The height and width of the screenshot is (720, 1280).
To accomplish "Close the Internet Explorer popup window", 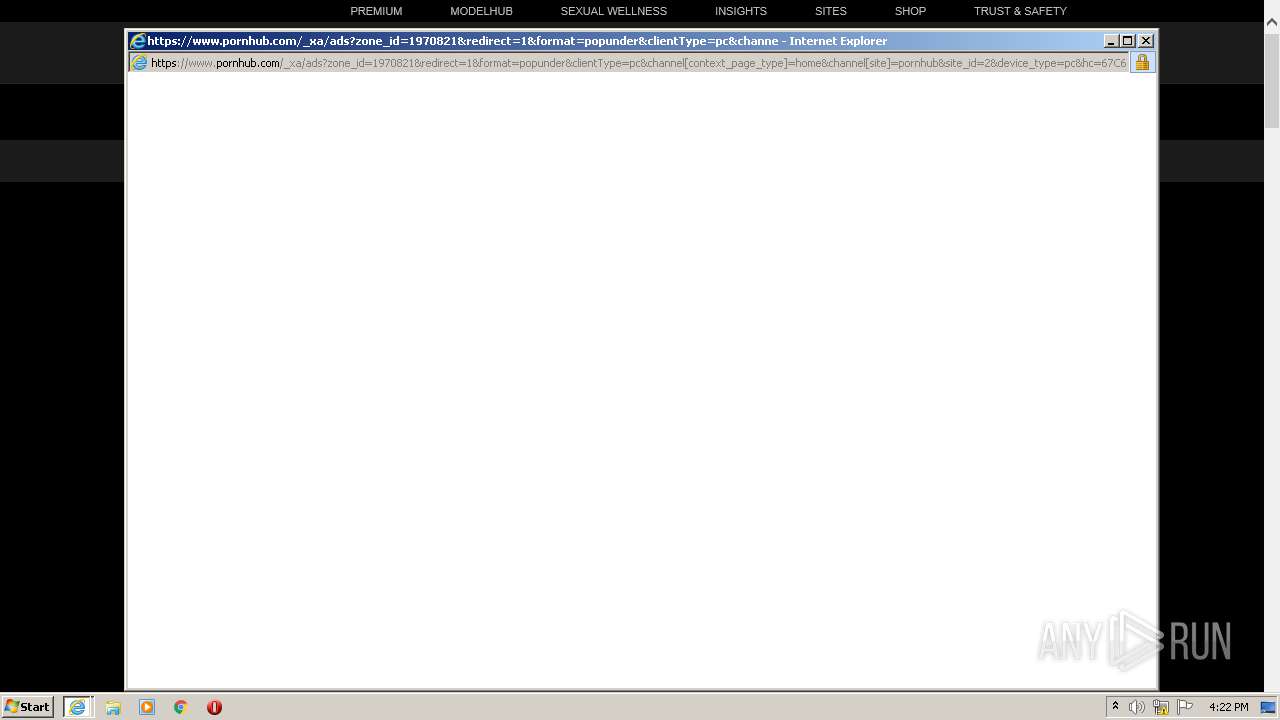I will click(x=1146, y=41).
